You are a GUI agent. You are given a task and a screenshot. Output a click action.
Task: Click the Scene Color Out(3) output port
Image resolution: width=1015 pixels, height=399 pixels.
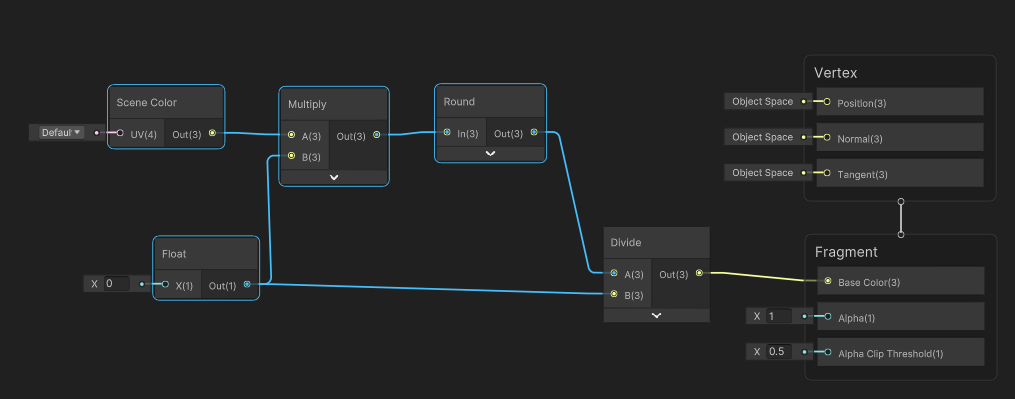coord(212,133)
